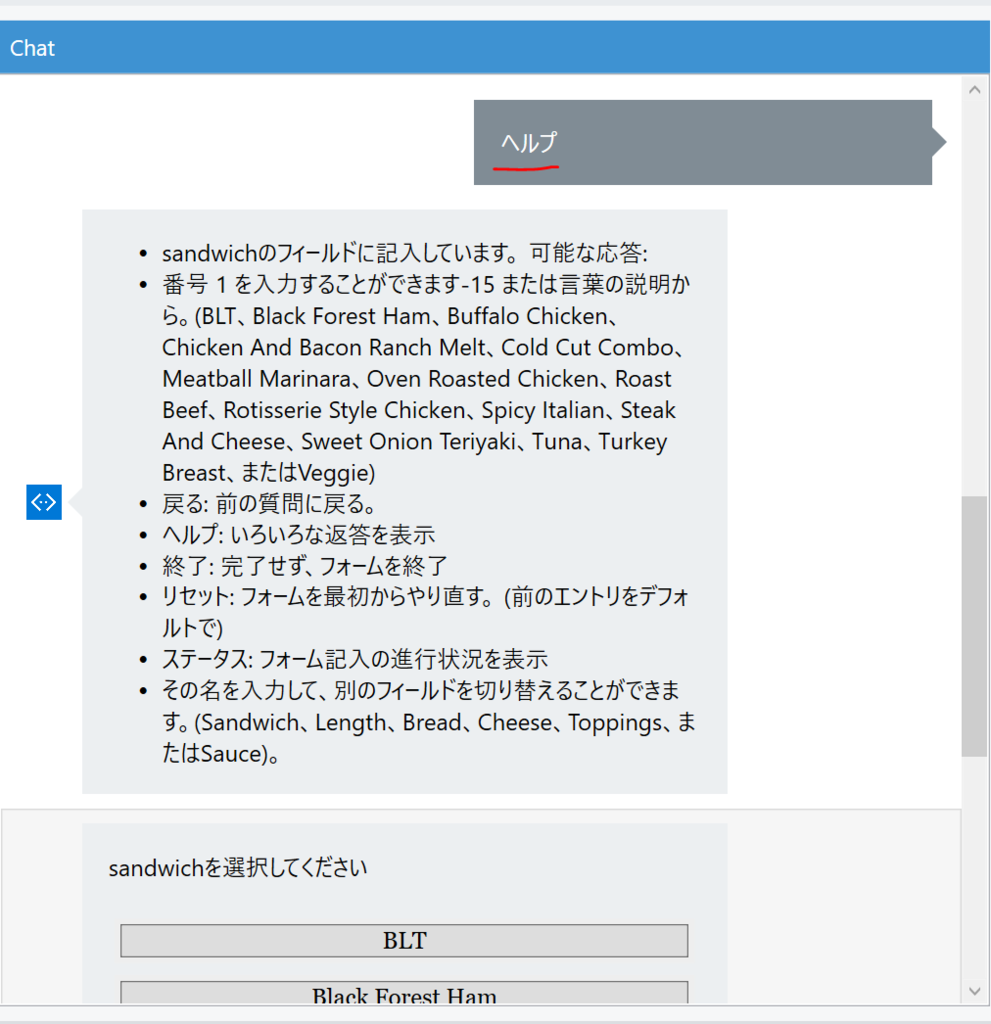Click the scrollbar down arrow
The width and height of the screenshot is (991, 1024).
pos(975,991)
